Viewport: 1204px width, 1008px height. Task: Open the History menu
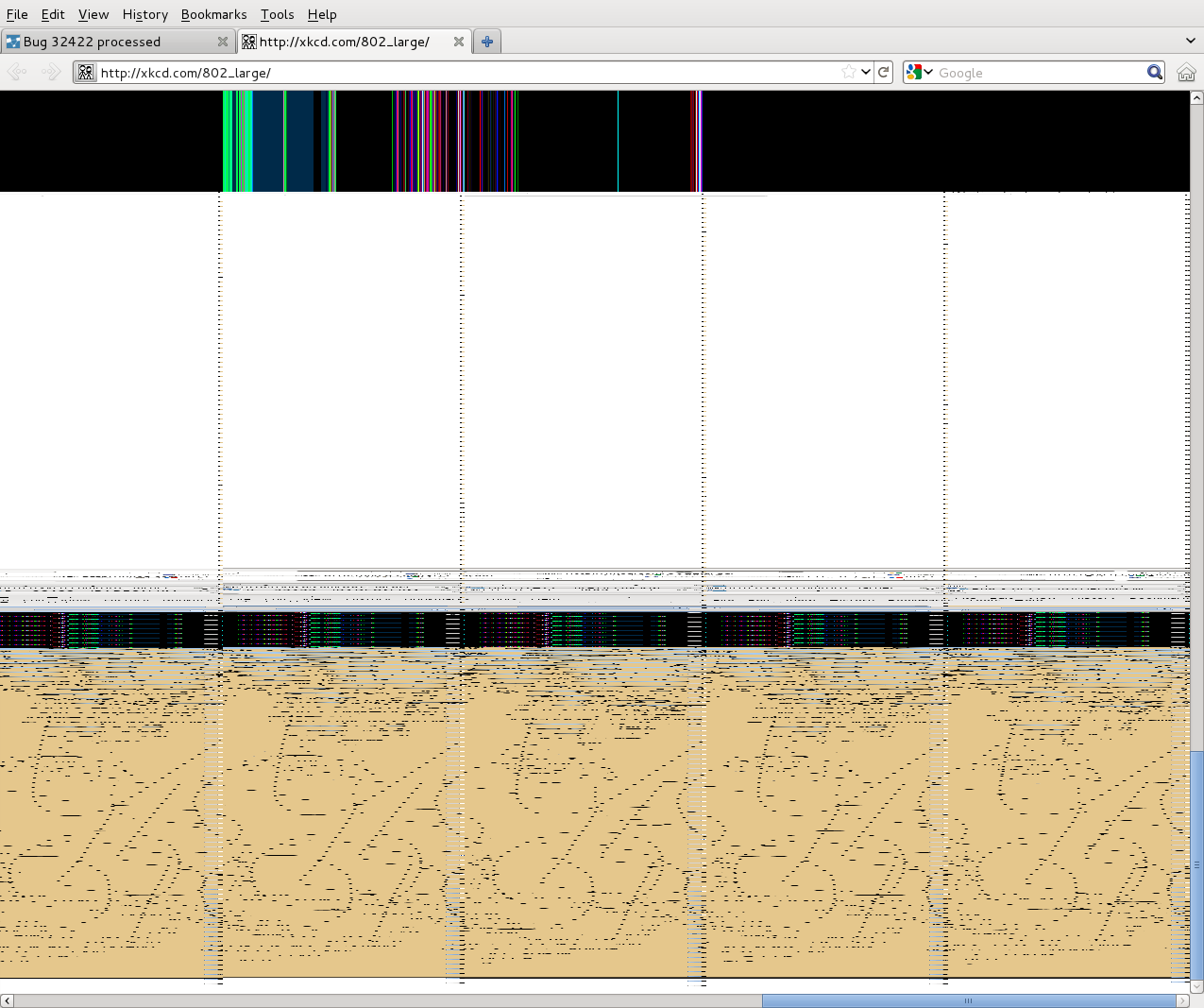144,14
